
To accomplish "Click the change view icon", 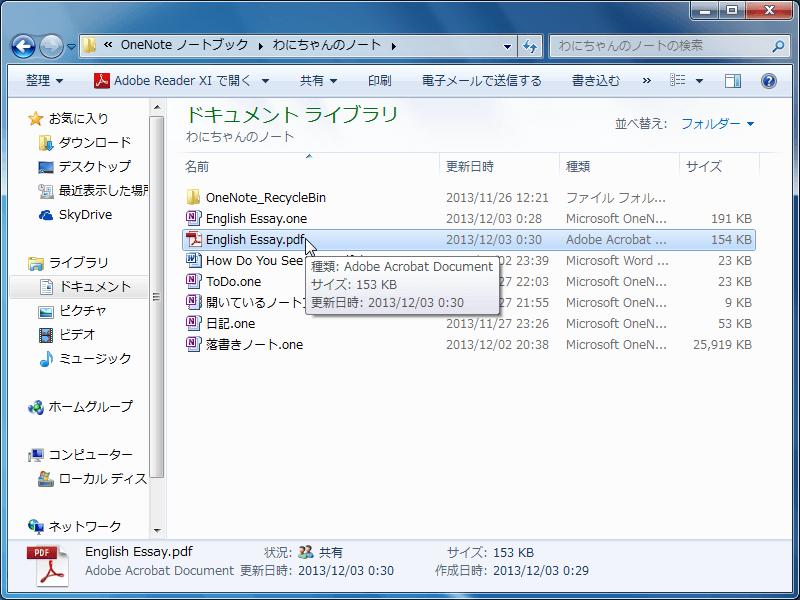I will coord(677,80).
